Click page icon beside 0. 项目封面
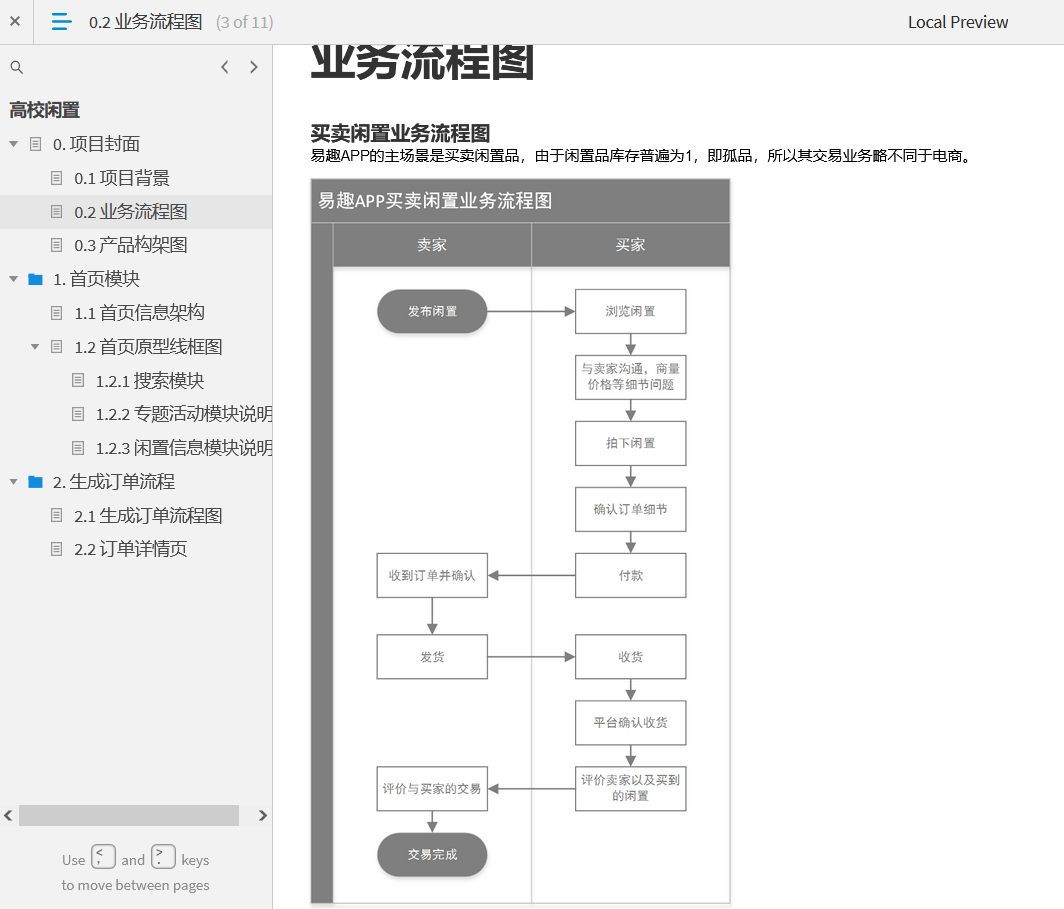Screen dimensions: 1064x909 pos(35,144)
